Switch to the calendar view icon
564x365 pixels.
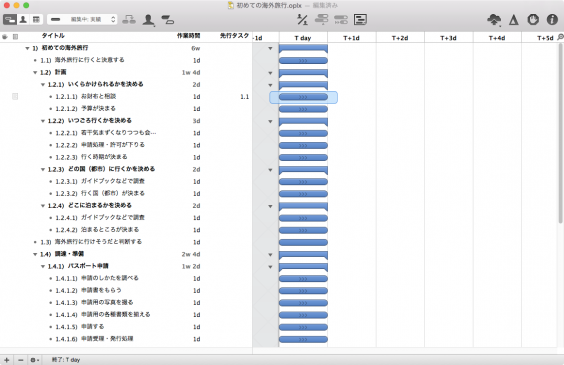(36, 19)
